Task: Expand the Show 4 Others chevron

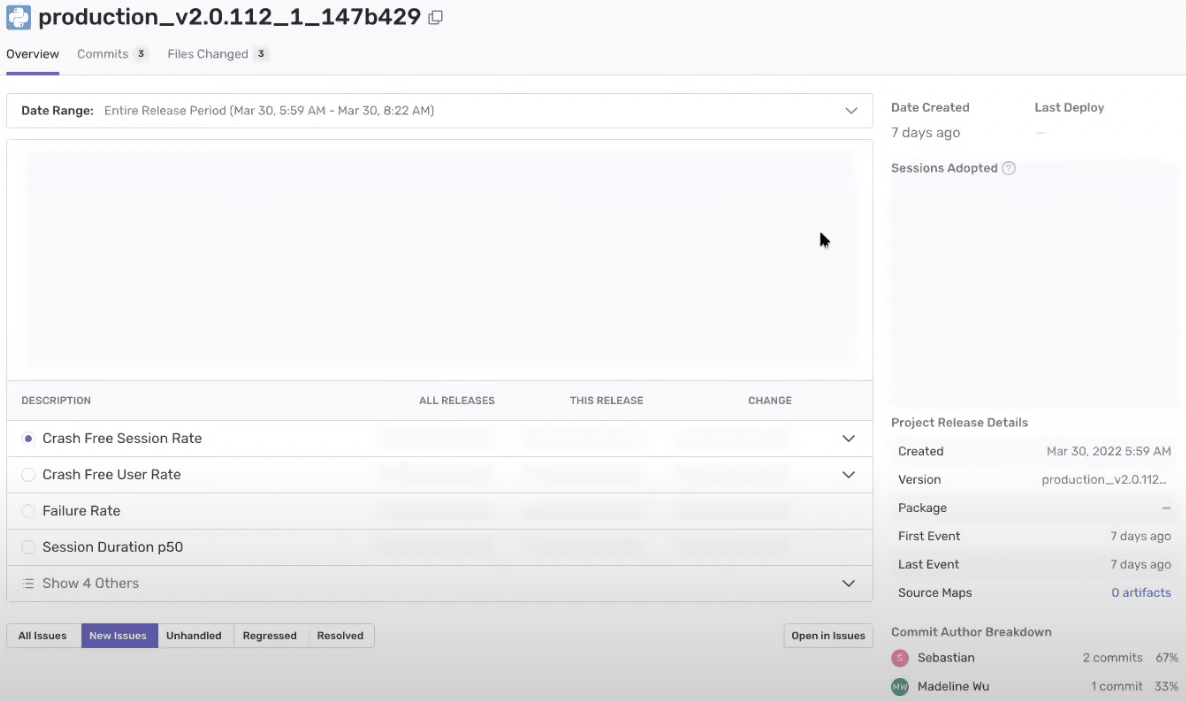Action: click(849, 583)
